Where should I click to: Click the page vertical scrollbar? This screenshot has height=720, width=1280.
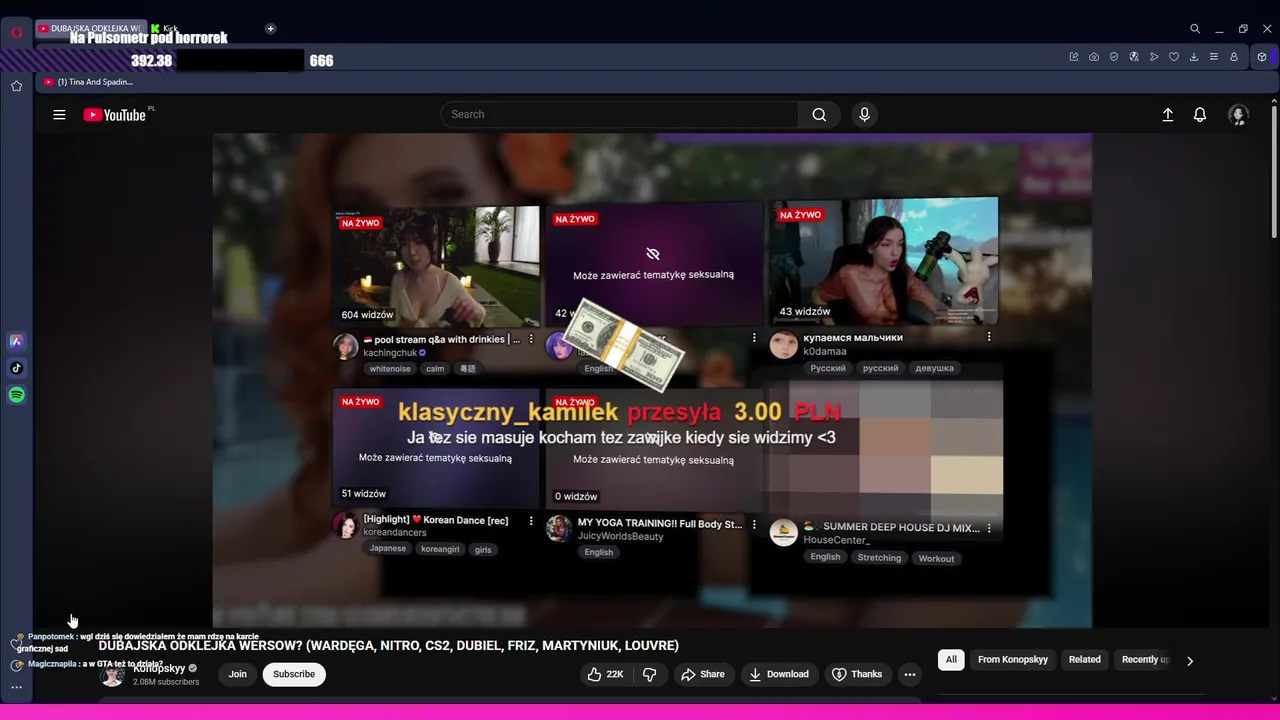[x=1273, y=170]
